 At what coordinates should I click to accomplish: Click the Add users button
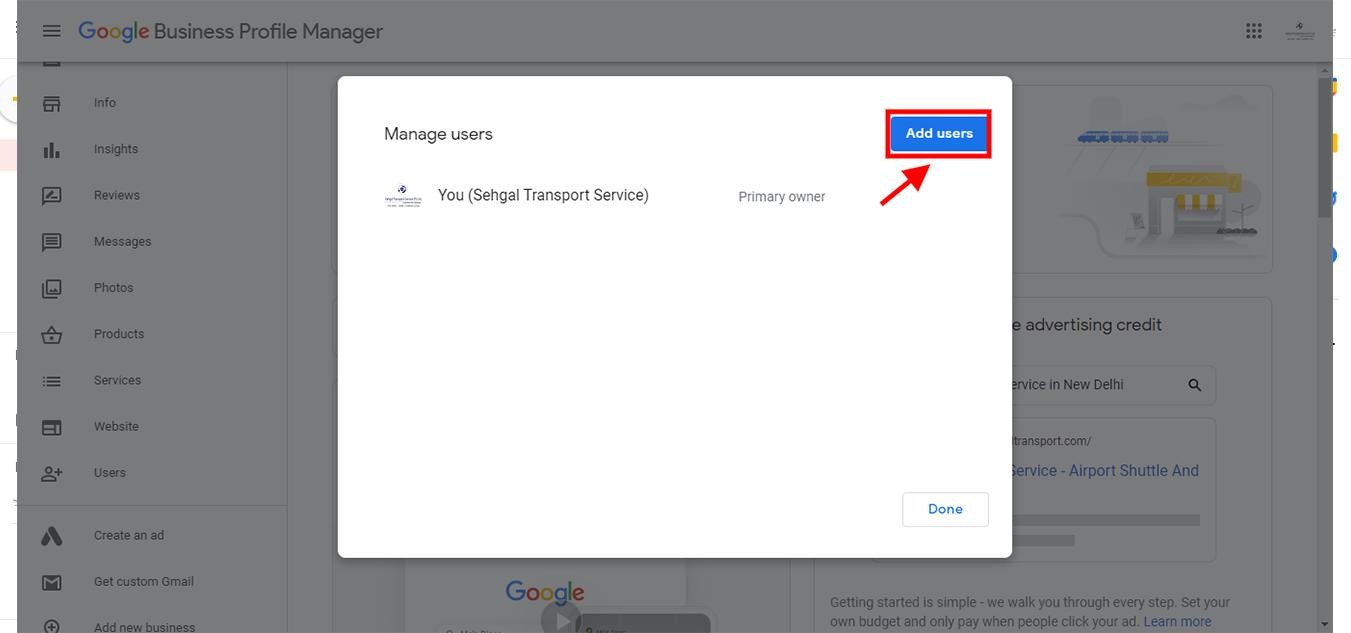click(938, 133)
